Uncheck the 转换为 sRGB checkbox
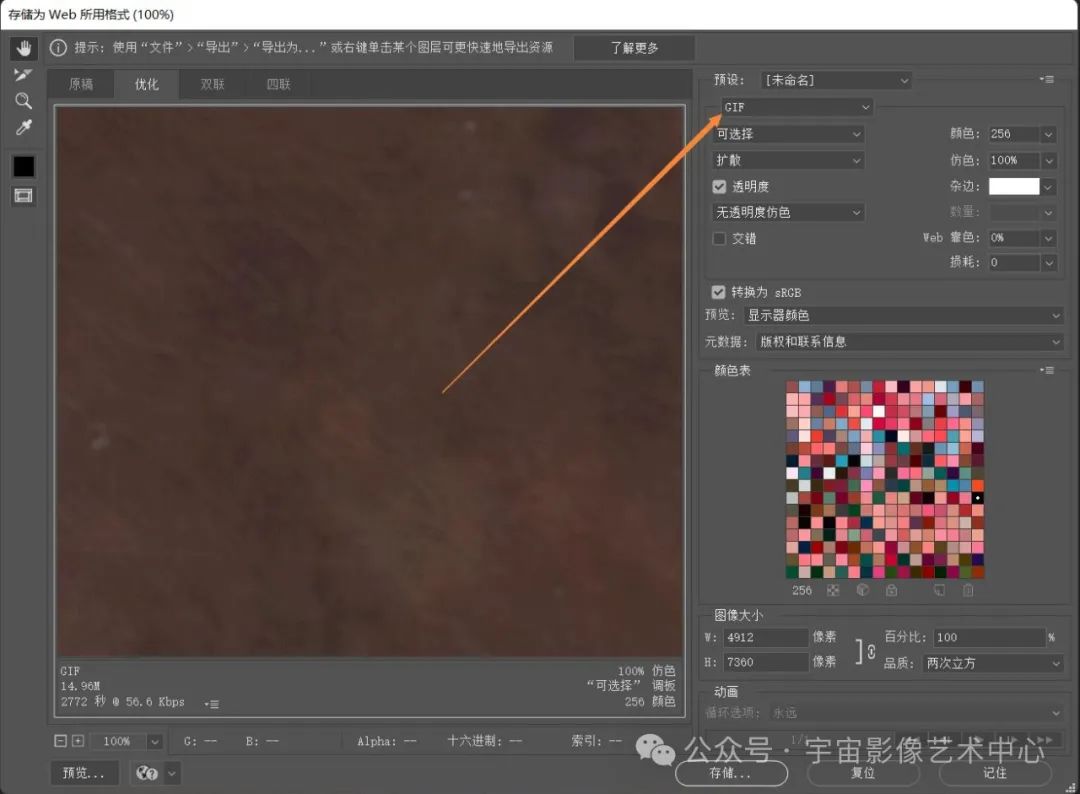This screenshot has height=794, width=1080. click(718, 292)
